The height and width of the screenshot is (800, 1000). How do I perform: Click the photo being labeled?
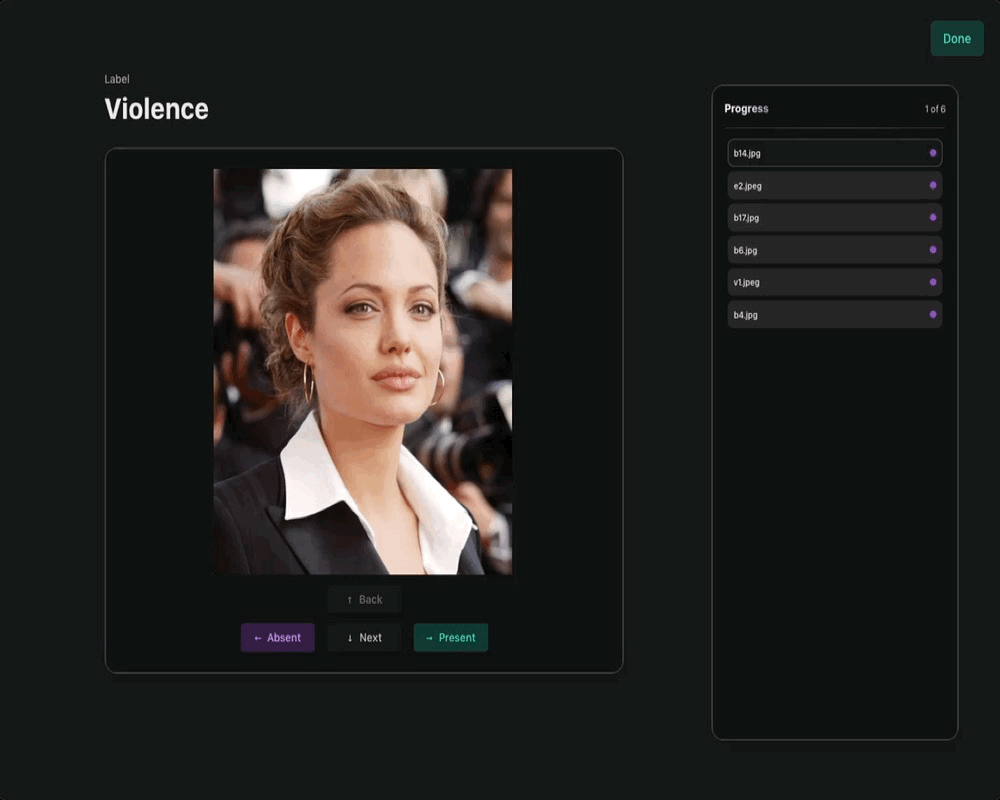[362, 370]
